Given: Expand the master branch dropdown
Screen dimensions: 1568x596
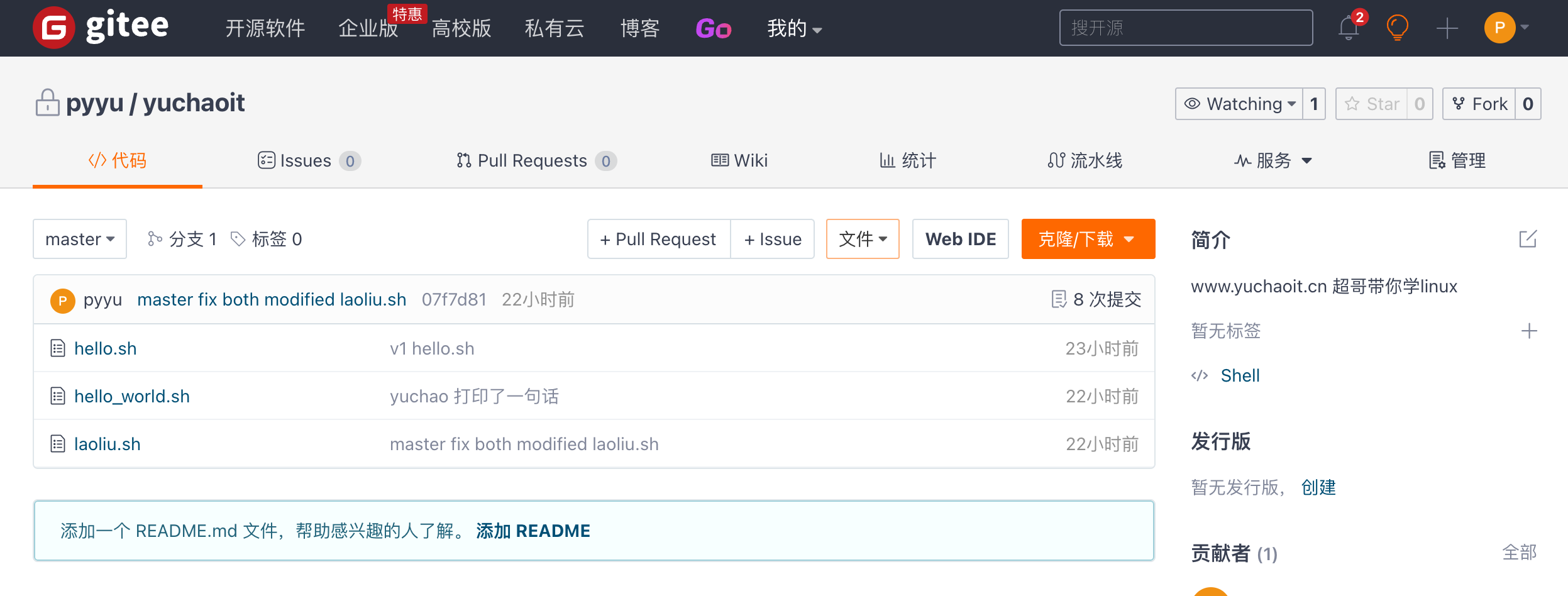Looking at the screenshot, I should pyautogui.click(x=80, y=239).
